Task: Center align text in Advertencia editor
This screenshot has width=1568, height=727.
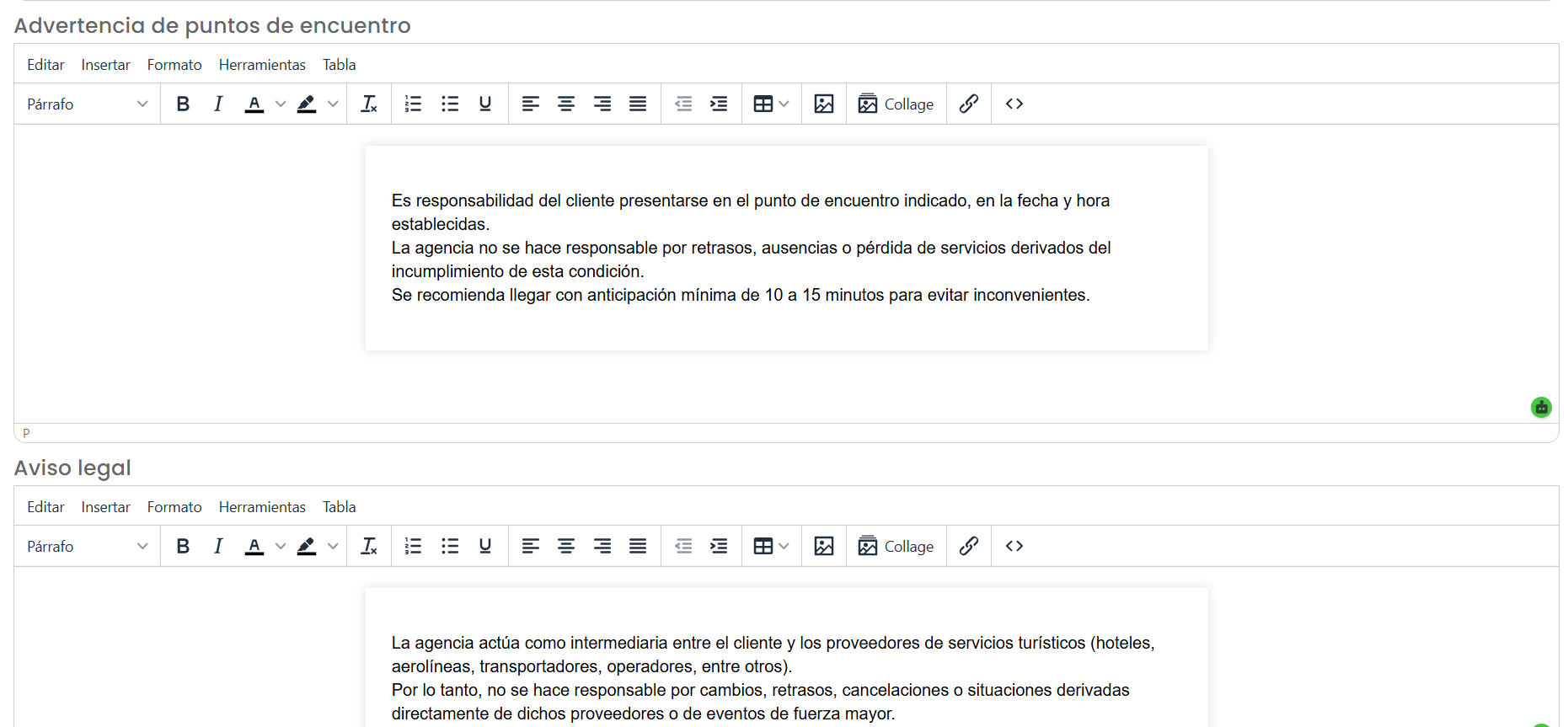Action: (566, 104)
